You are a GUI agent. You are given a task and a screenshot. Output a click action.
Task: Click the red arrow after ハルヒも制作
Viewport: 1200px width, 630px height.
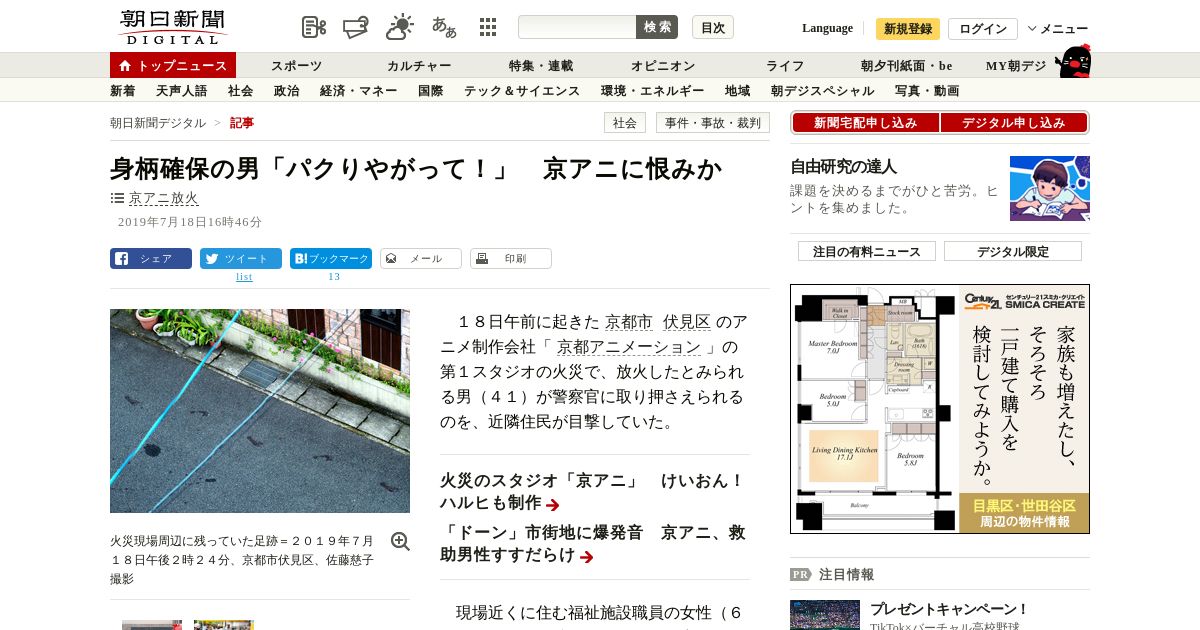[x=553, y=505]
